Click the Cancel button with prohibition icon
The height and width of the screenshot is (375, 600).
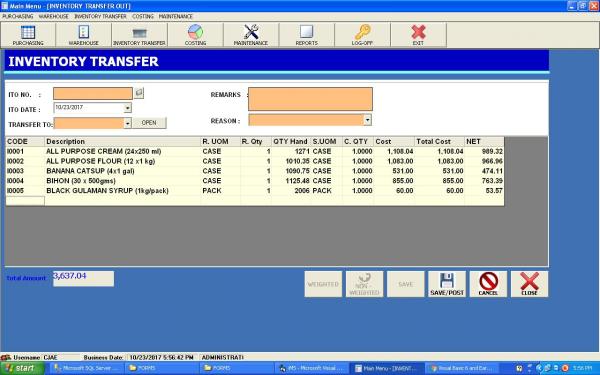[x=488, y=284]
